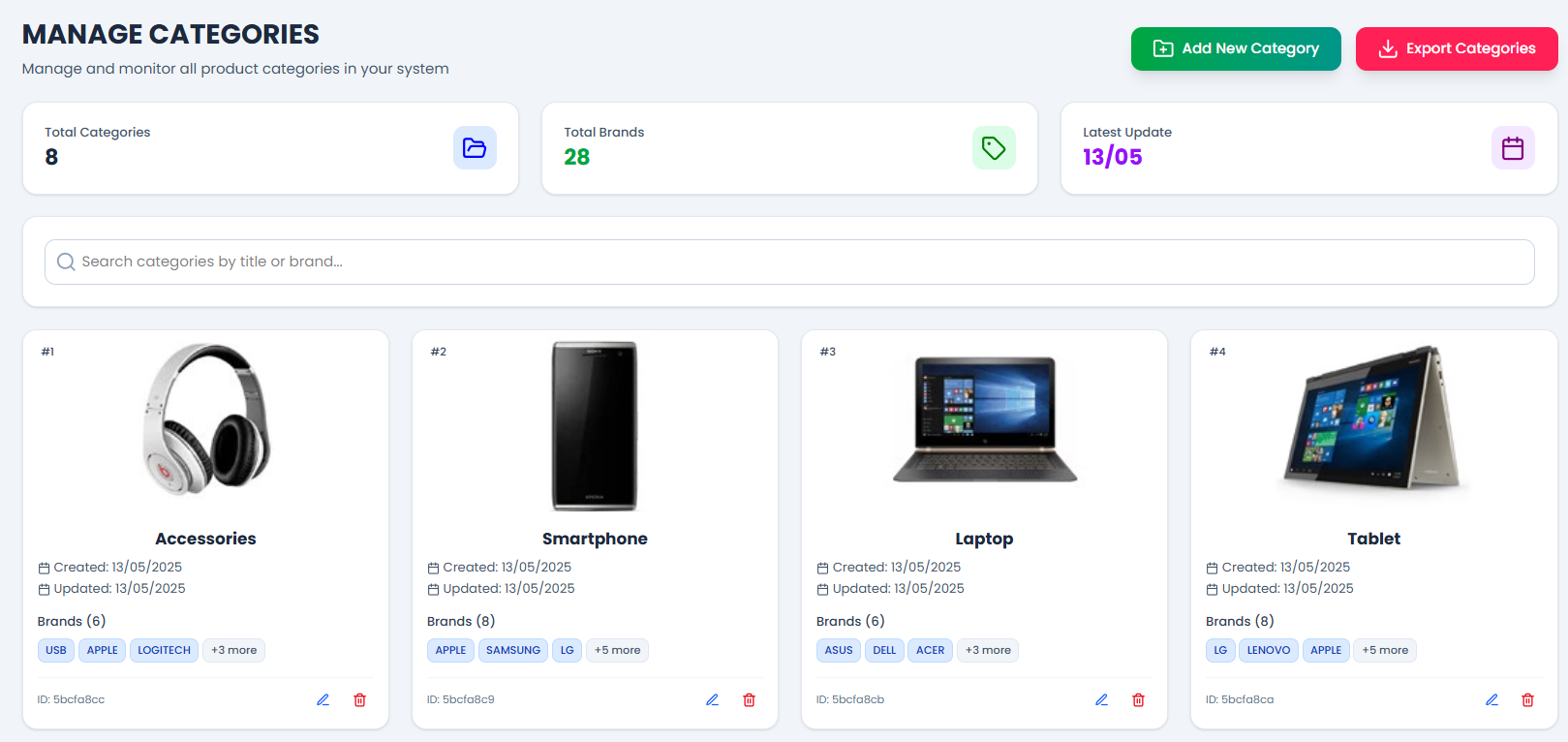The height and width of the screenshot is (742, 1568).
Task: Click the Laptop category title
Action: pos(984,539)
